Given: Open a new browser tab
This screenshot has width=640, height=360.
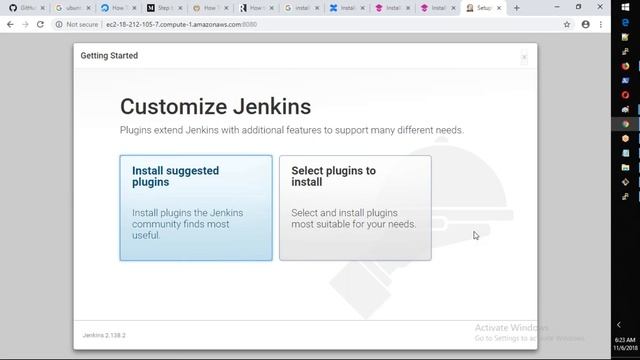Looking at the screenshot, I should 517,8.
